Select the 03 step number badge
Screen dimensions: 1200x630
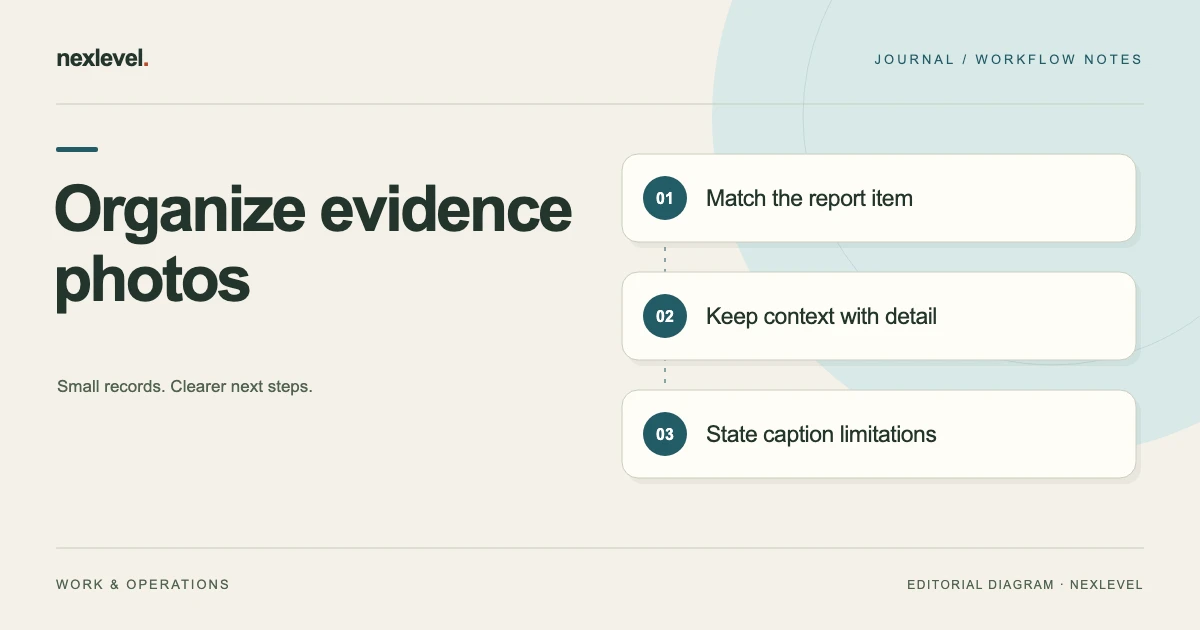coord(665,434)
